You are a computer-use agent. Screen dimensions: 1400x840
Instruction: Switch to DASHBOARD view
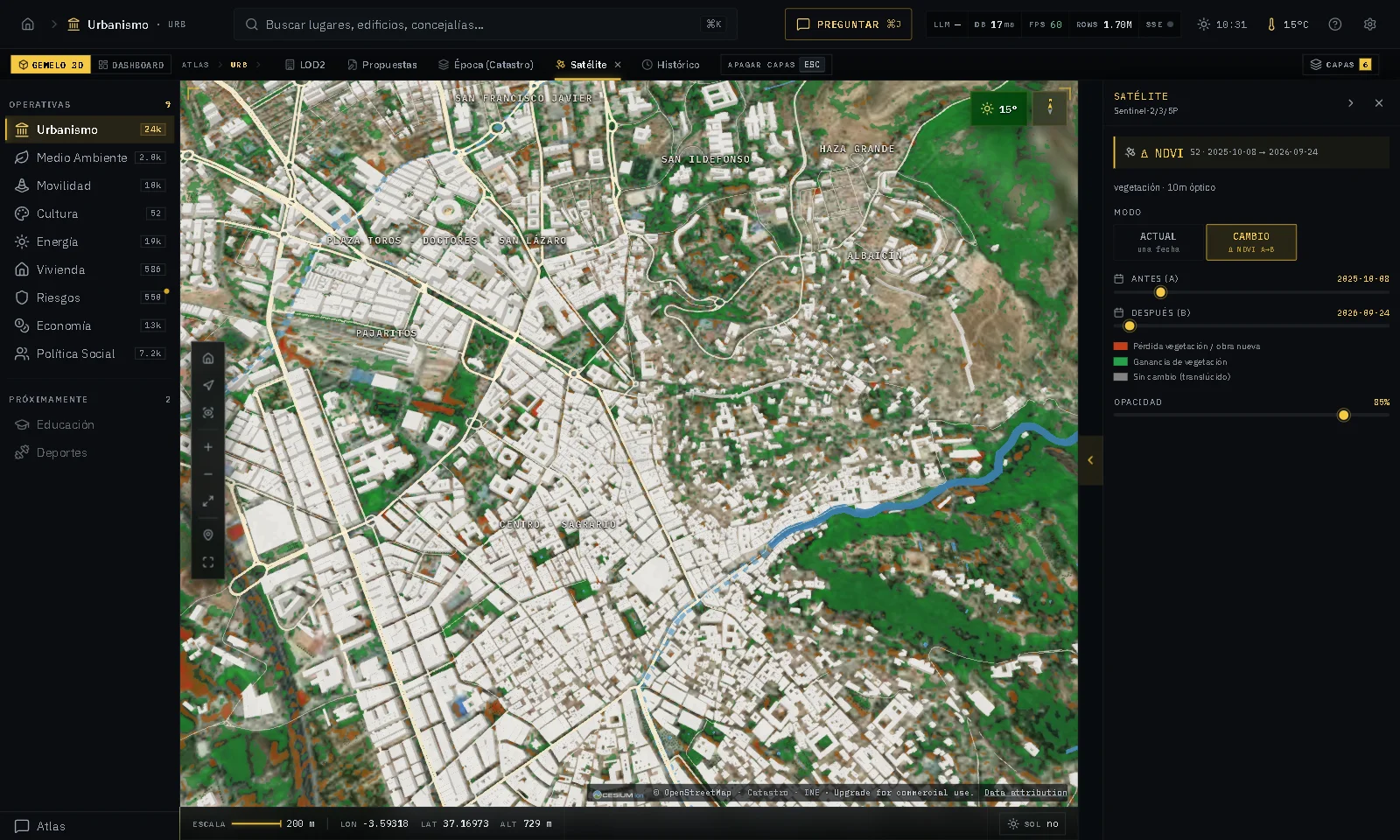pyautogui.click(x=131, y=65)
